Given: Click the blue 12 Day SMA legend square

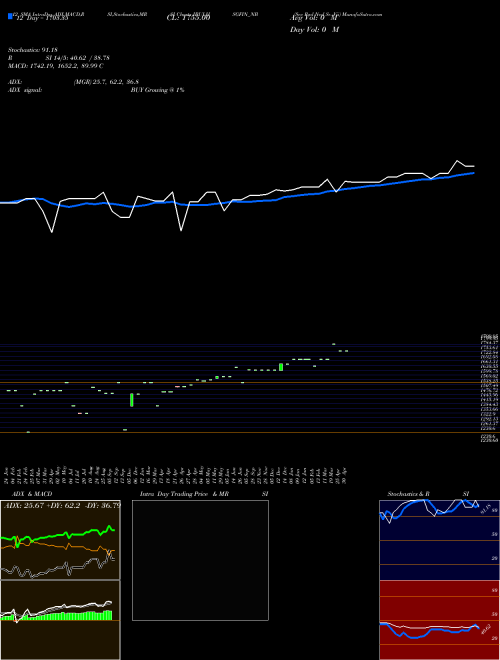Looking at the screenshot, I should (x=10, y=16).
